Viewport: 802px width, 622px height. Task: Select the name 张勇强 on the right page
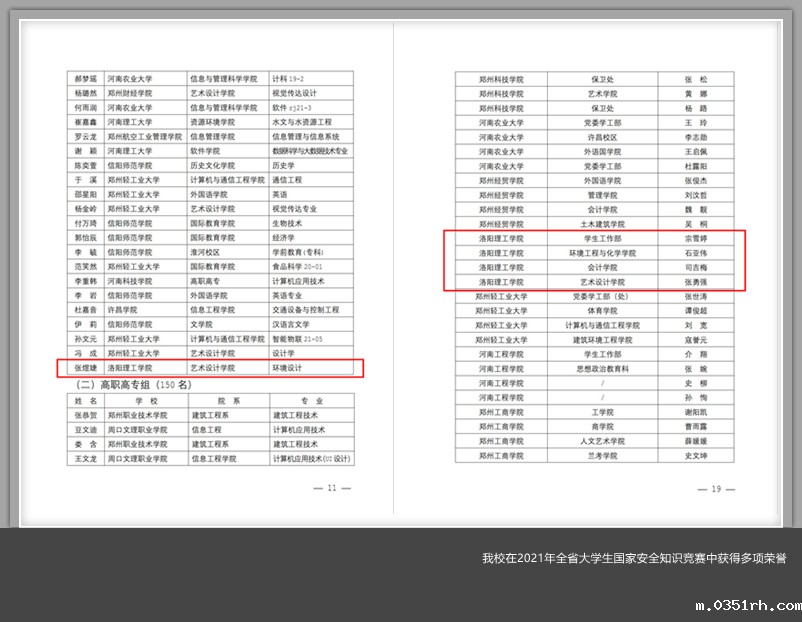tap(695, 283)
